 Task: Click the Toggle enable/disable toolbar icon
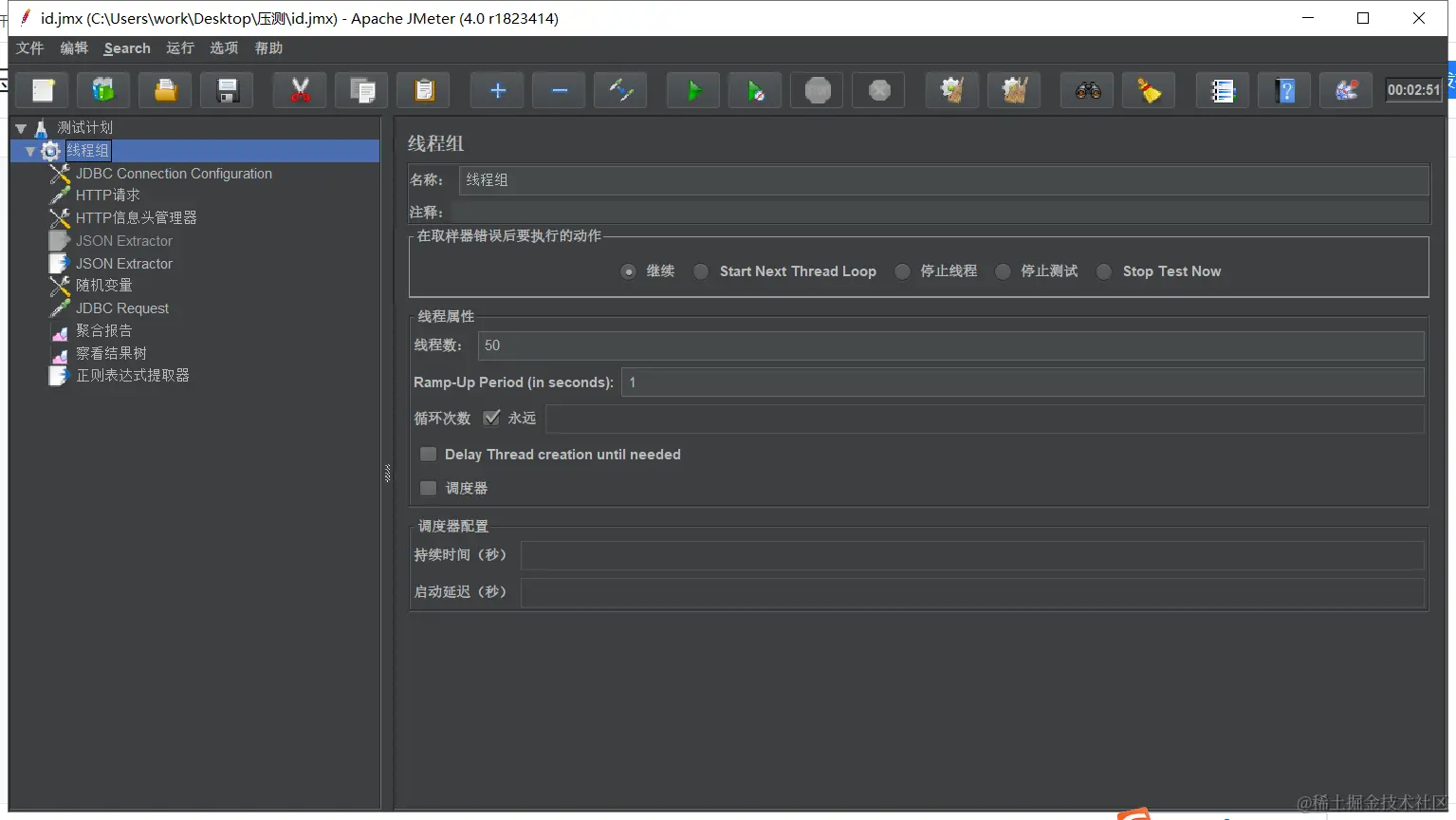tap(620, 90)
